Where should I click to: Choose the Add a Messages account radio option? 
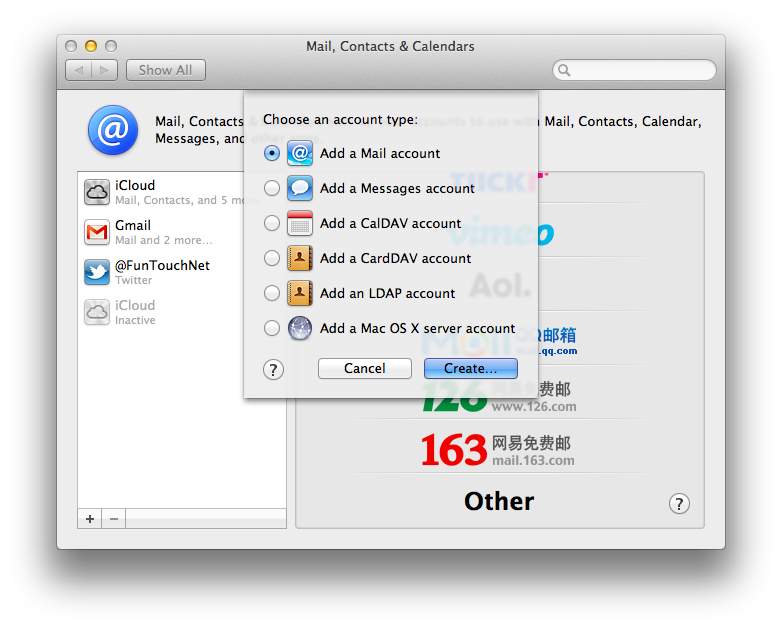272,188
